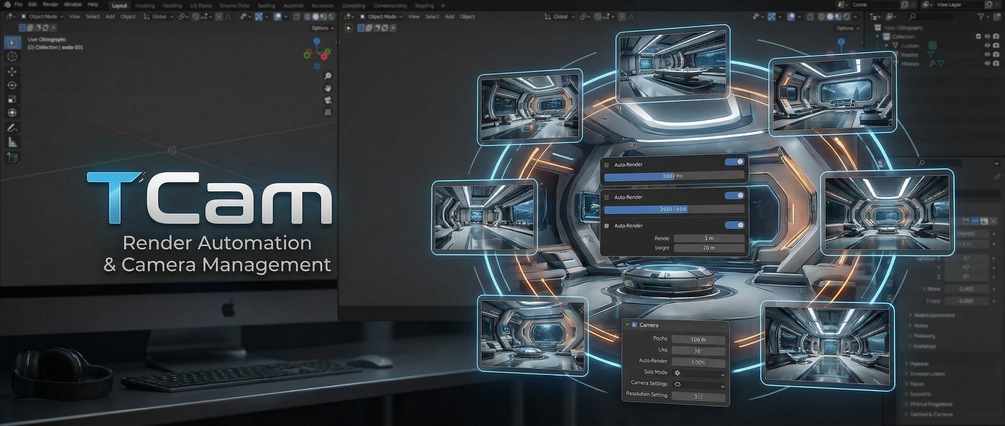Collapse the Collection tree arrow in outliner
1005x426 pixels.
click(x=879, y=37)
